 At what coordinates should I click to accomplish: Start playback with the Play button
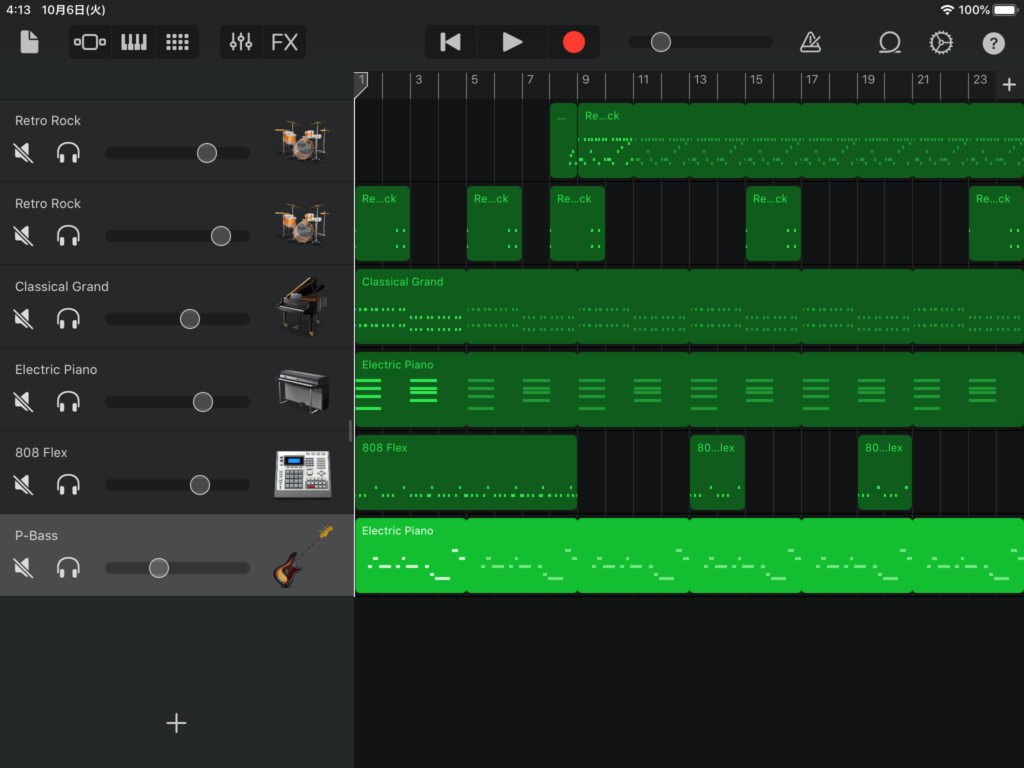click(x=512, y=42)
